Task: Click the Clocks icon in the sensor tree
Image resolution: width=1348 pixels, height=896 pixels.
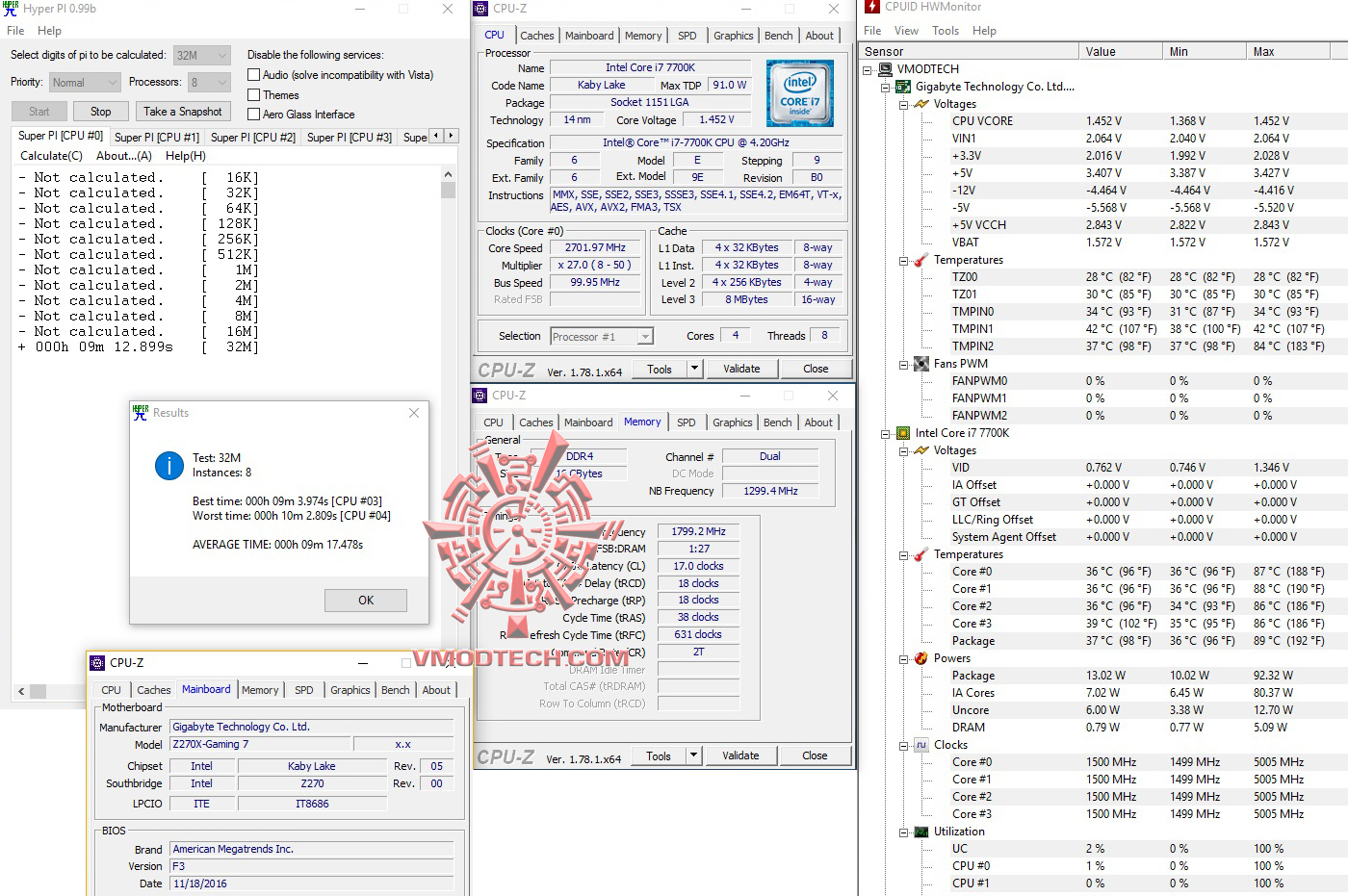Action: pyautogui.click(x=920, y=744)
